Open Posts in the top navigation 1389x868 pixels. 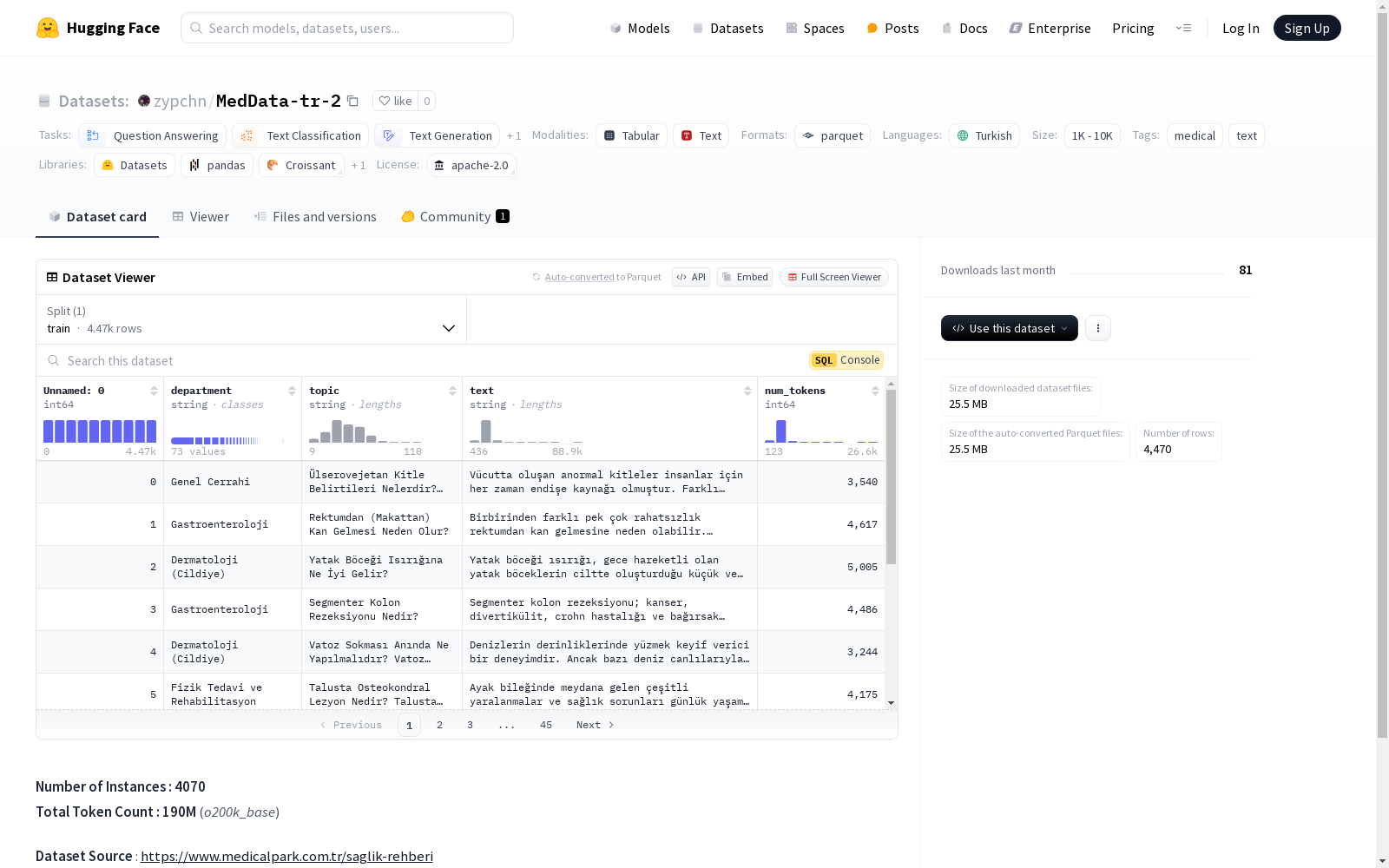coord(892,28)
